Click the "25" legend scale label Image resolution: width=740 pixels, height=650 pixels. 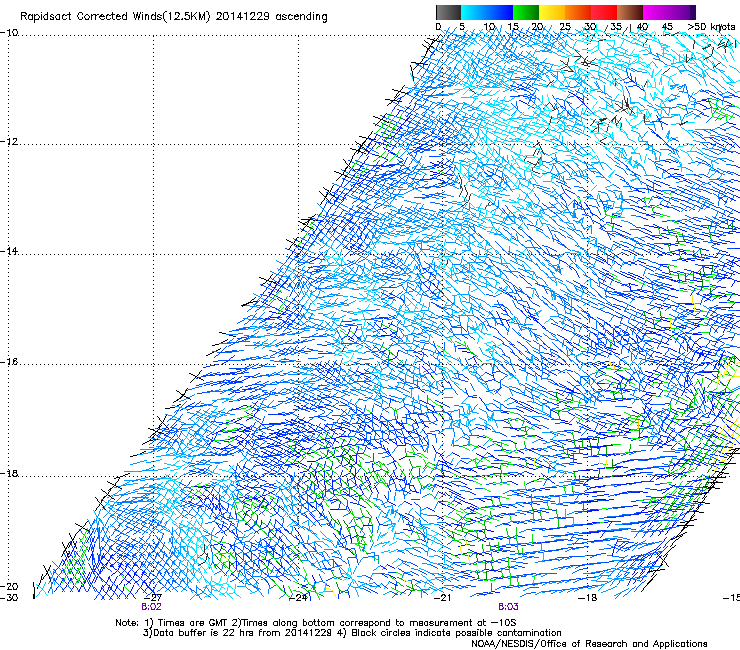click(x=565, y=27)
